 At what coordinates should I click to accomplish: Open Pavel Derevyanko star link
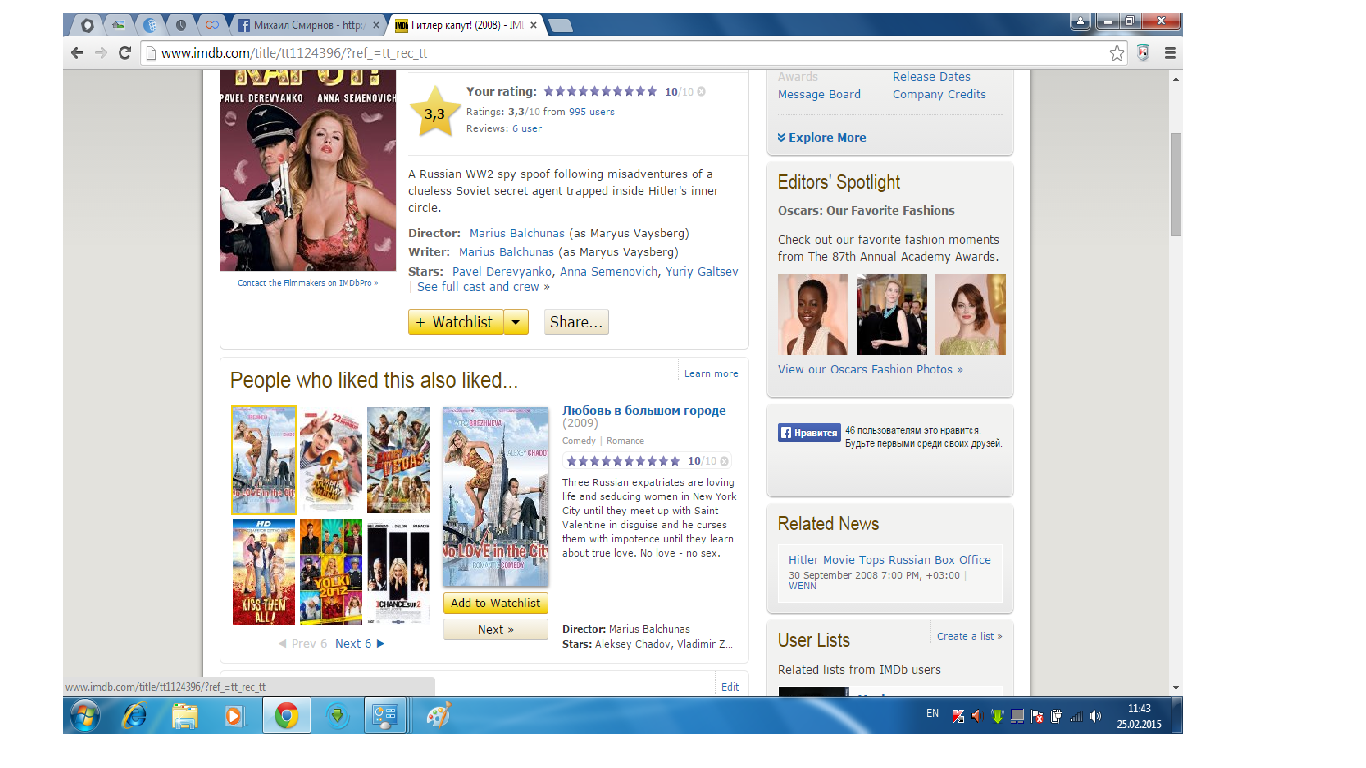pyautogui.click(x=503, y=272)
